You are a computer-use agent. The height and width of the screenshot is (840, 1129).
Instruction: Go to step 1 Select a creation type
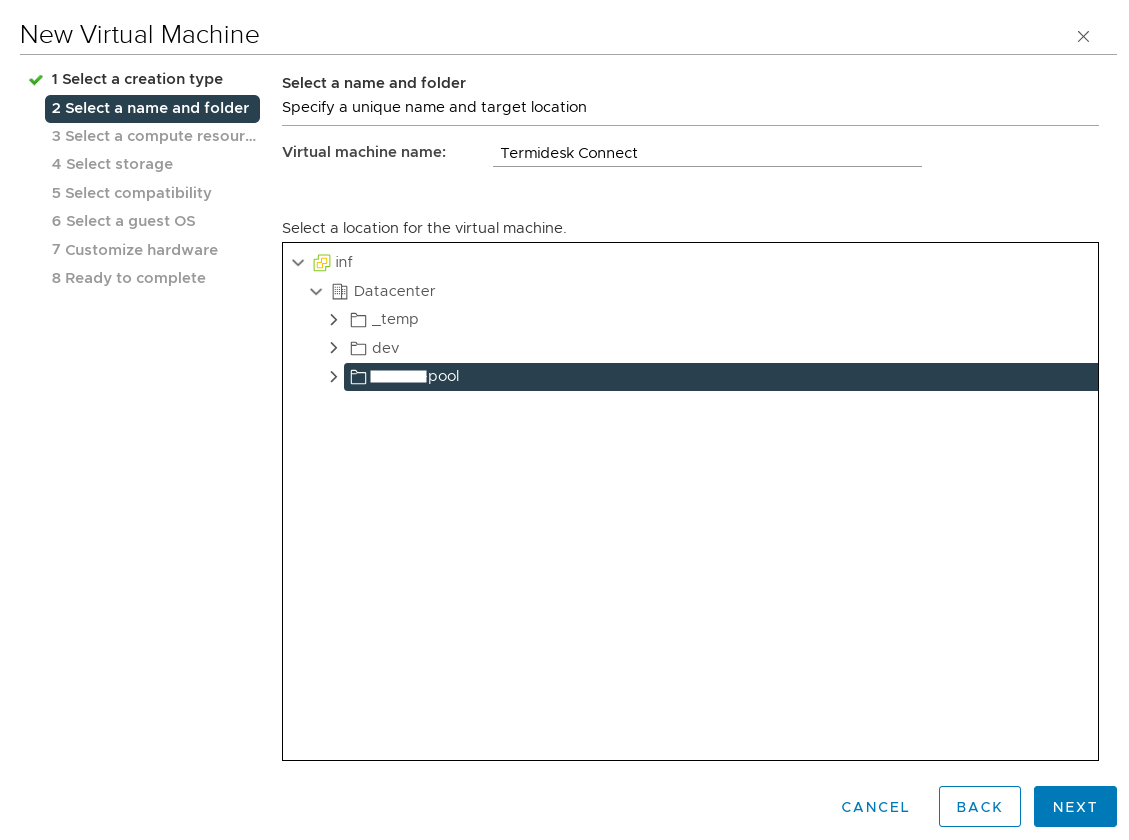pos(137,79)
